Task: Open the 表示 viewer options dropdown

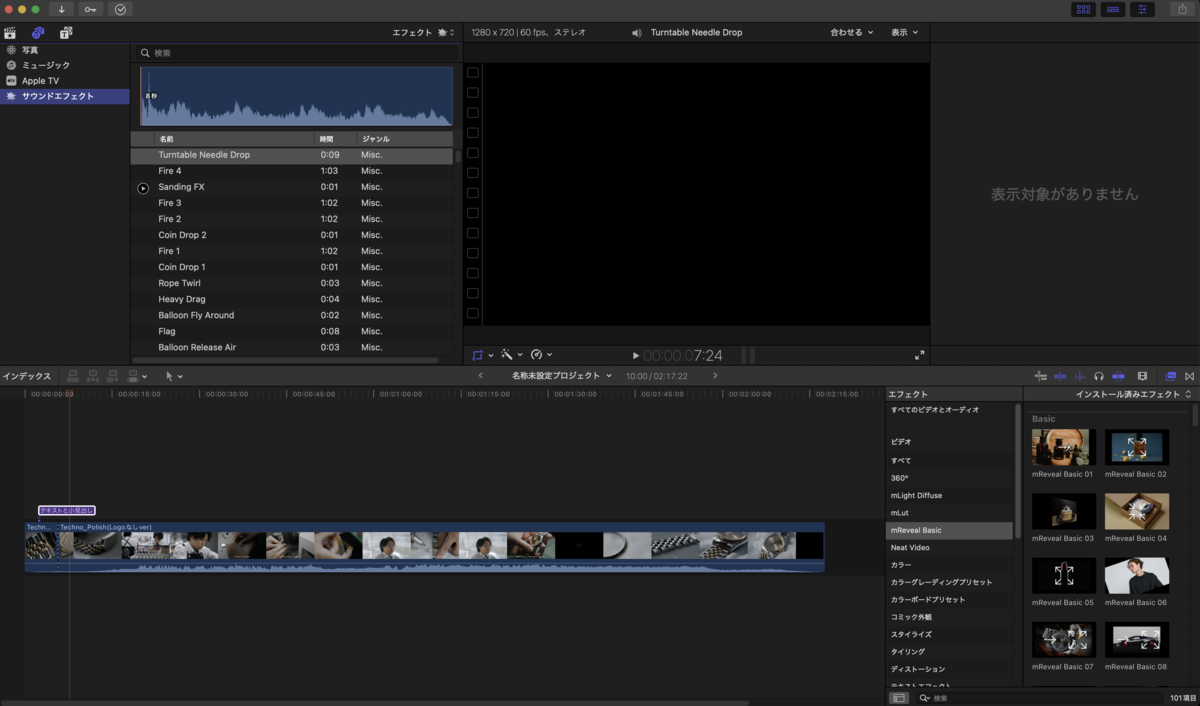Action: tap(904, 33)
